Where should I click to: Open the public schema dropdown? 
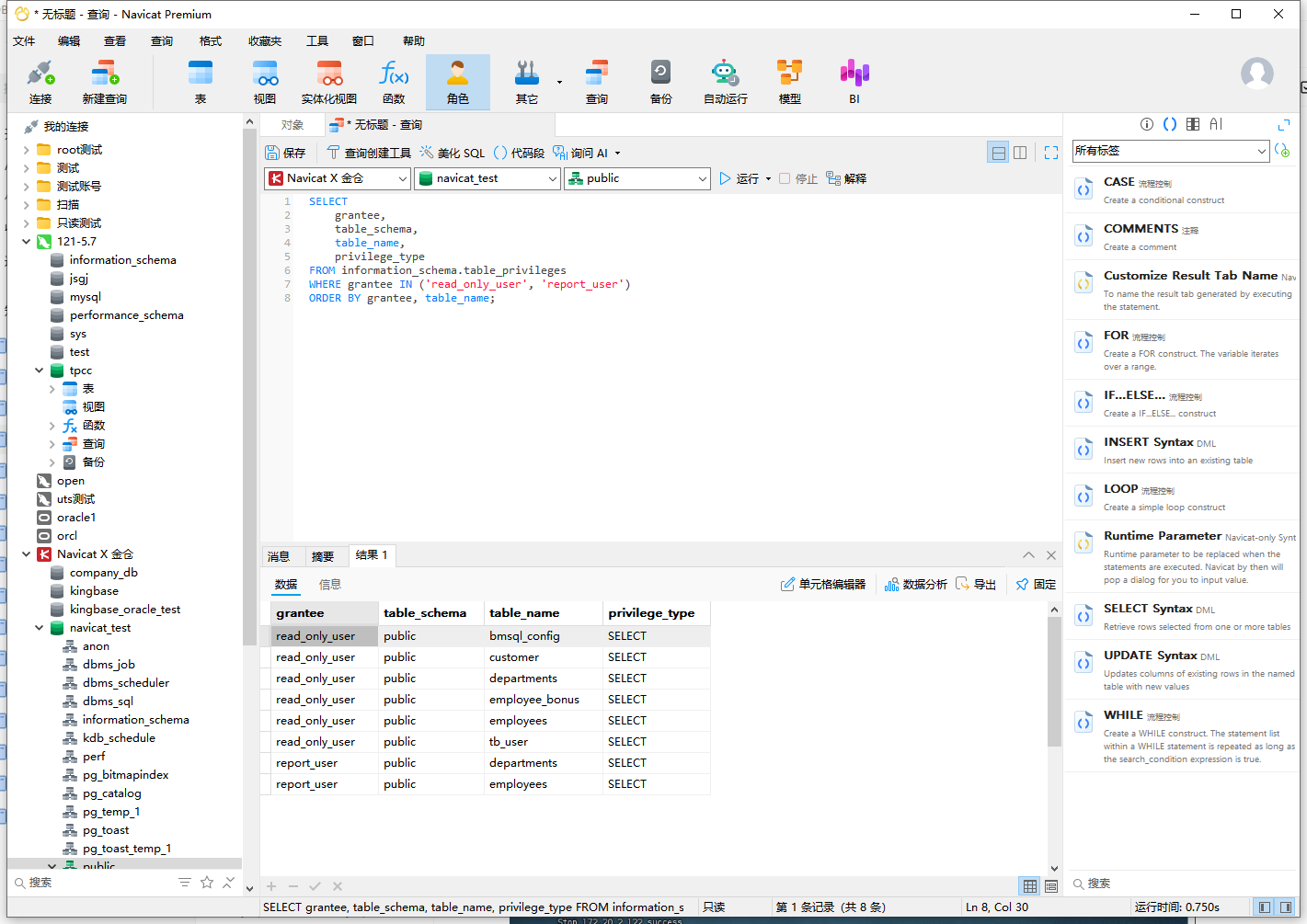[x=637, y=178]
